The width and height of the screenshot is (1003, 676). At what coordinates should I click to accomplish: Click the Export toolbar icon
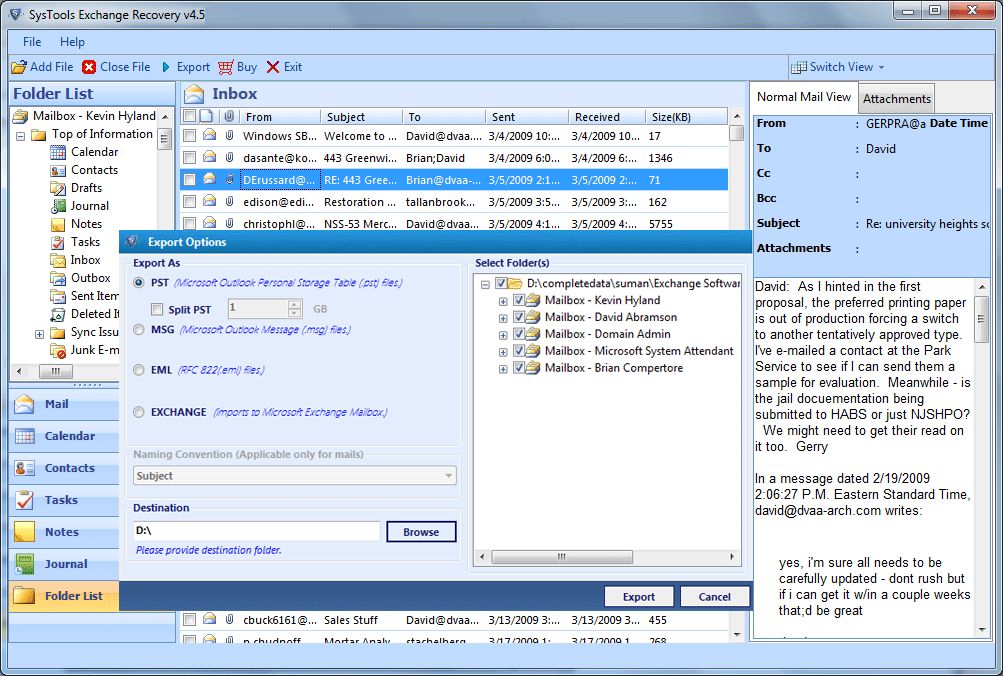166,67
